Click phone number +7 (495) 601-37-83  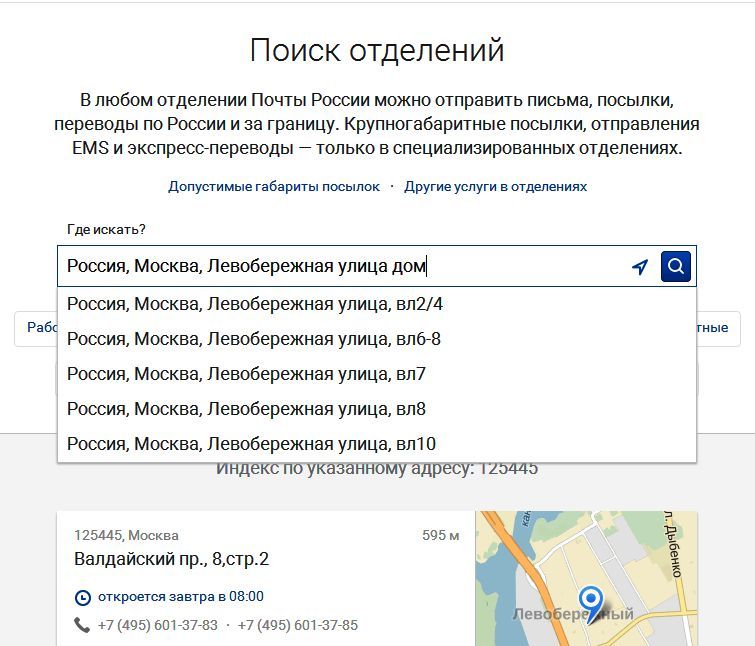[157, 625]
